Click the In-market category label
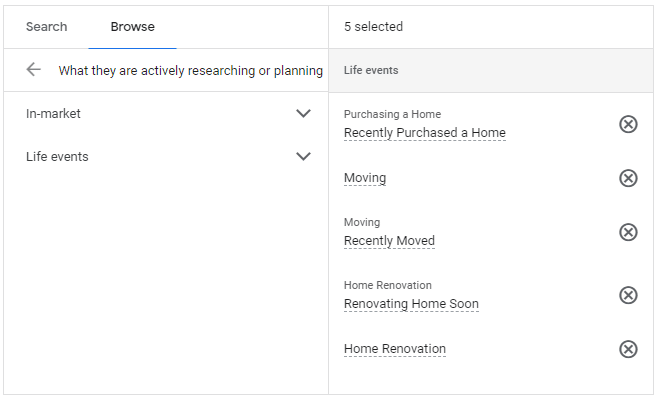Screen dimensions: 657x400 53,114
